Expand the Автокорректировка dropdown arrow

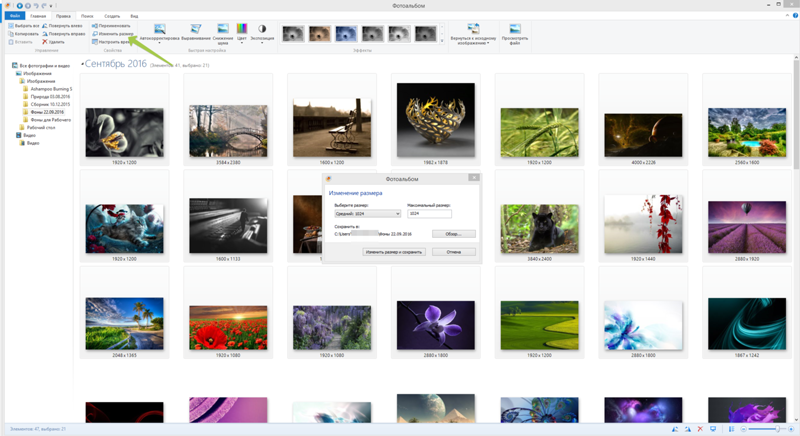(160, 43)
